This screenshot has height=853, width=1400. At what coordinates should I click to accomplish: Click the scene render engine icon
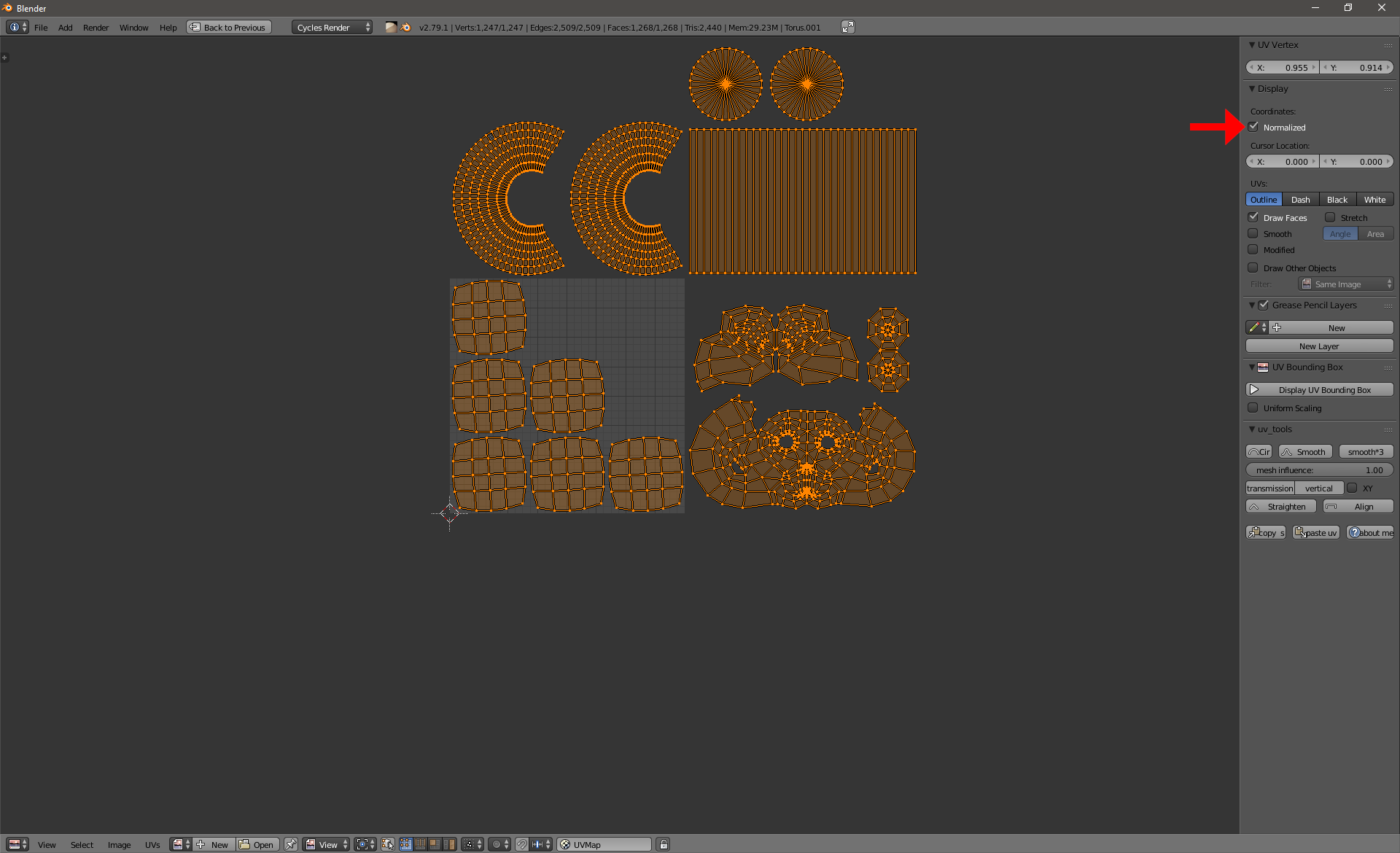pos(392,27)
